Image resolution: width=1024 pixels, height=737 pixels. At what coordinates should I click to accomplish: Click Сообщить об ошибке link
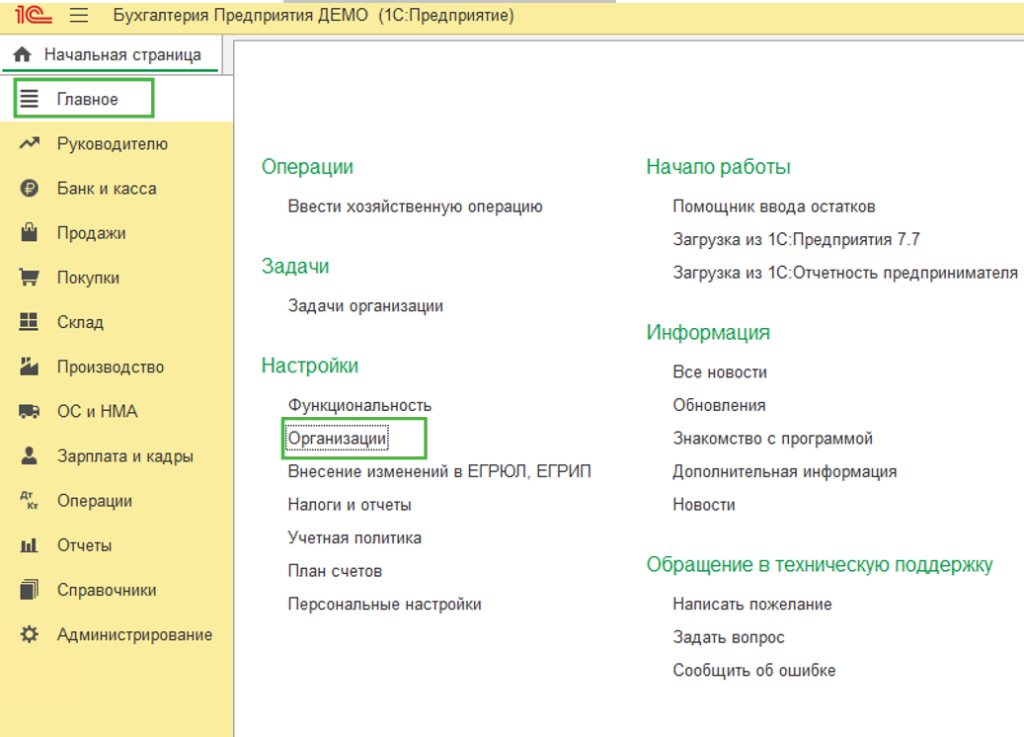(x=754, y=670)
